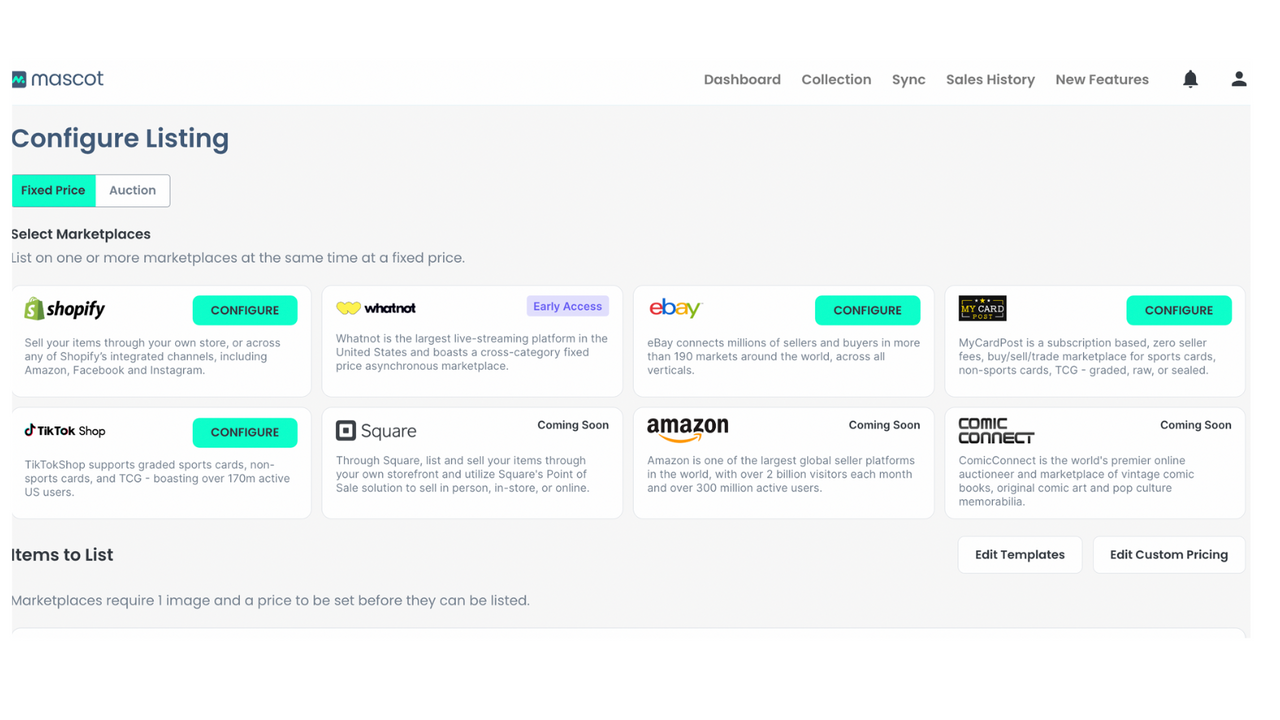The image size is (1280, 720).
Task: Click the ComicConnect logo
Action: pyautogui.click(x=996, y=431)
